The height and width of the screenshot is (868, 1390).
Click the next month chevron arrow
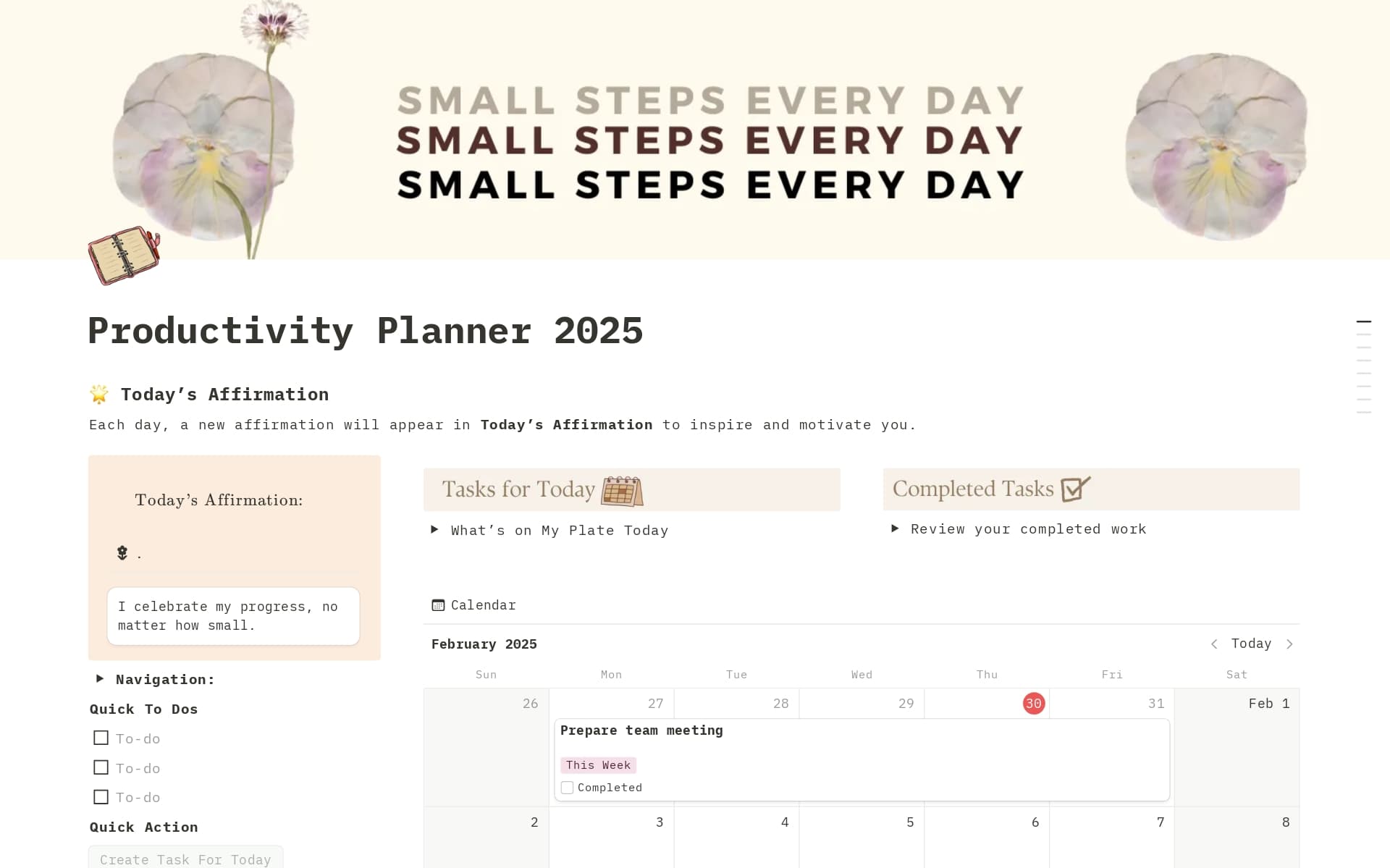point(1290,644)
